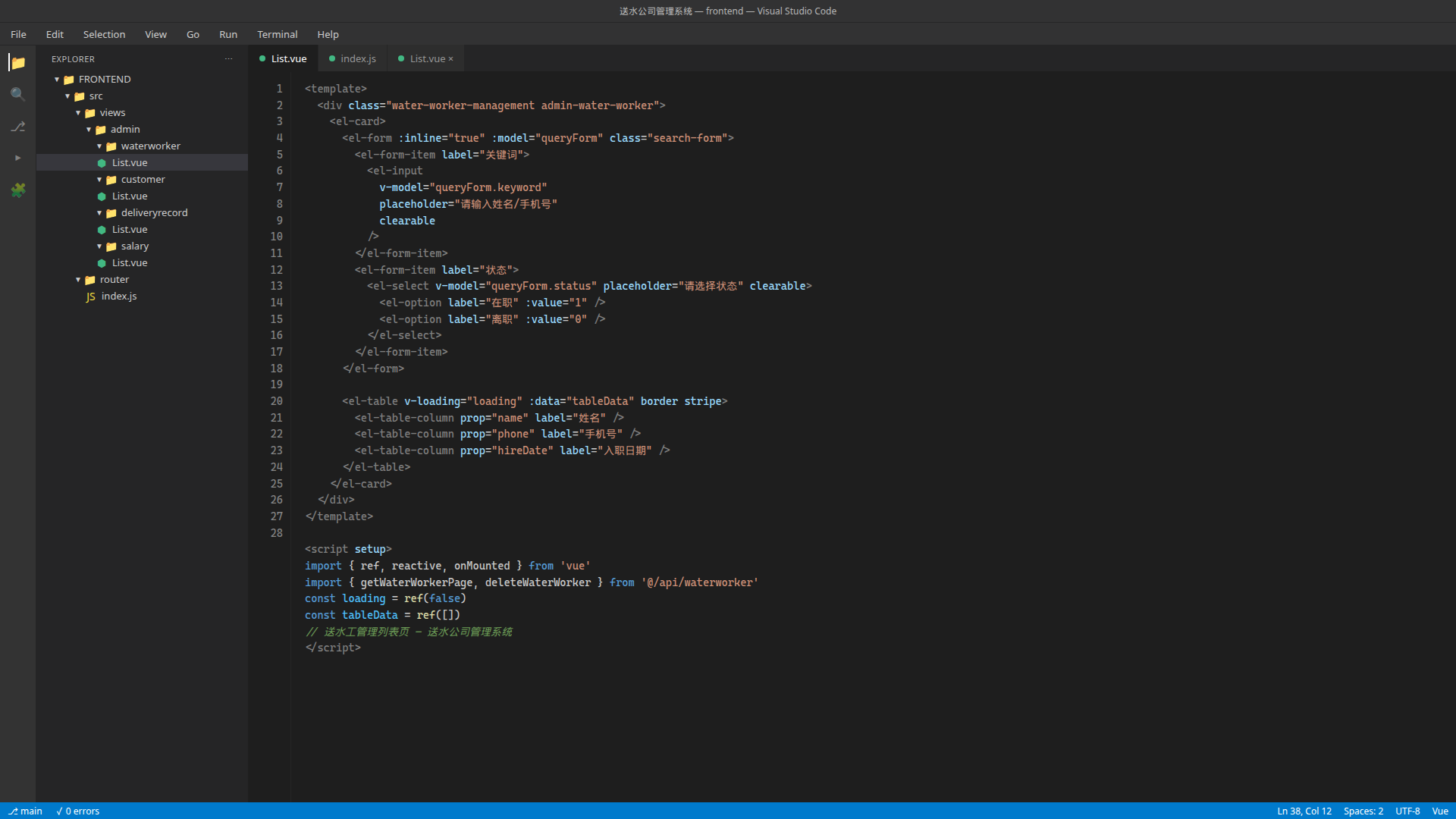Open the 0 errors problems indicator
The width and height of the screenshot is (1456, 819).
coord(78,811)
